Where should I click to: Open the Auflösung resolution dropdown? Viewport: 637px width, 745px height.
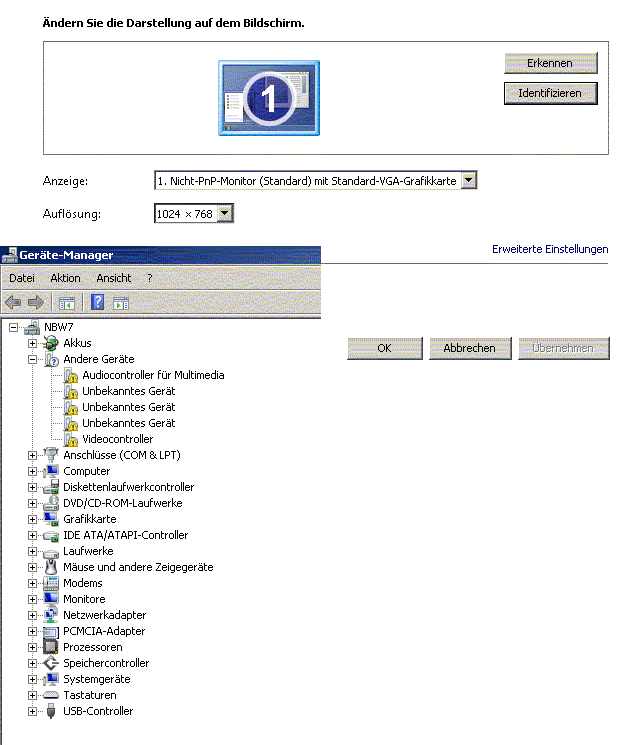(x=225, y=213)
